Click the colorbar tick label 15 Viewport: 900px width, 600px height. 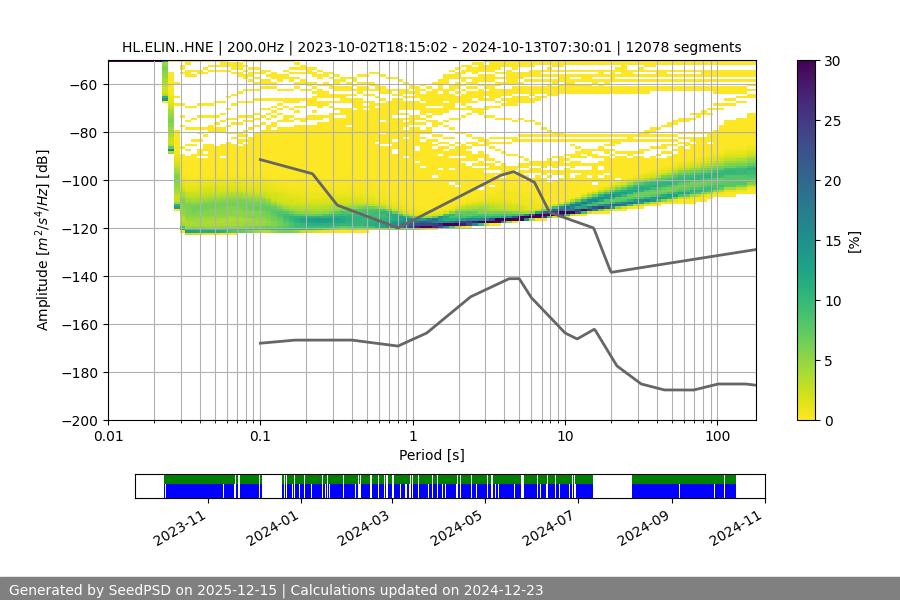(833, 241)
